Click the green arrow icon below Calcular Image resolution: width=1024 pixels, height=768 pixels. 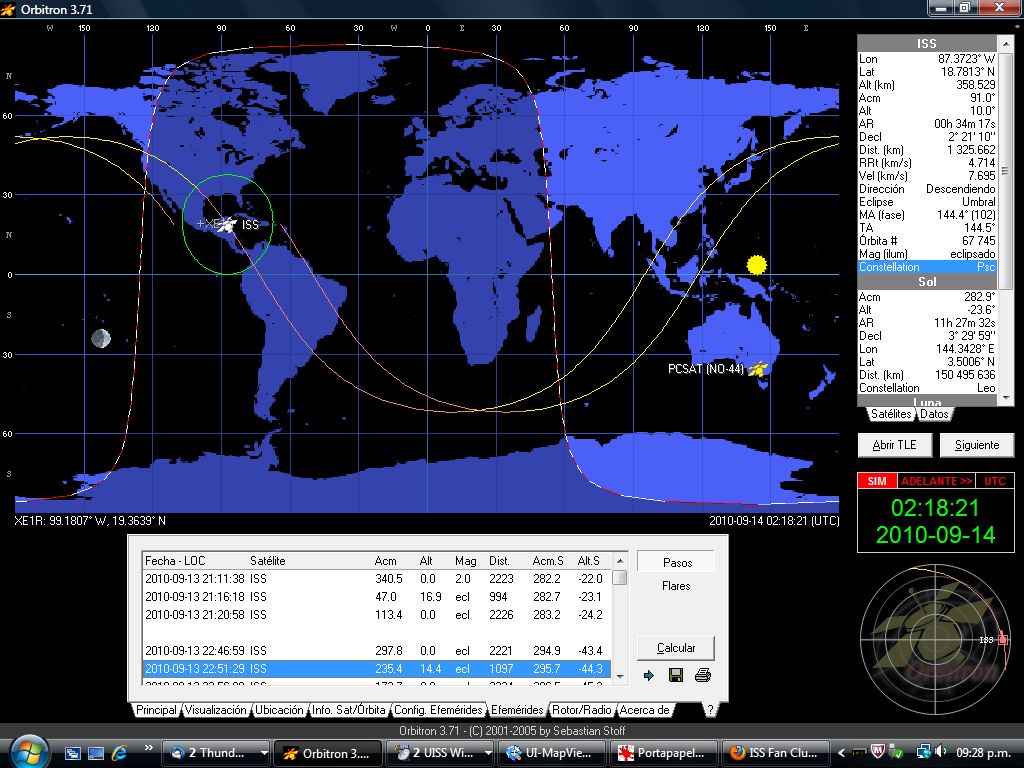point(648,675)
